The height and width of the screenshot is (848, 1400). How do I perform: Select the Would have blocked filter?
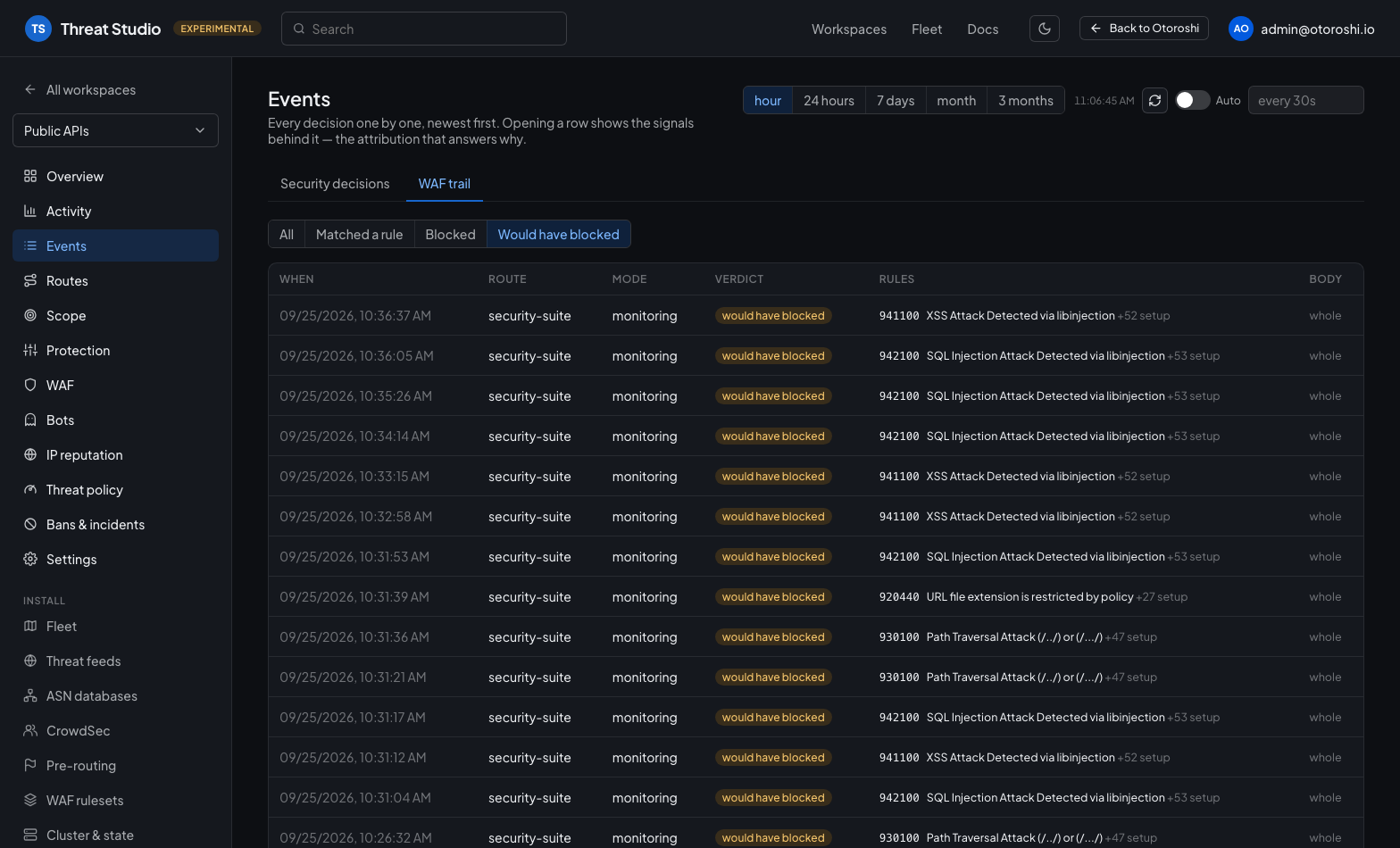pos(559,234)
